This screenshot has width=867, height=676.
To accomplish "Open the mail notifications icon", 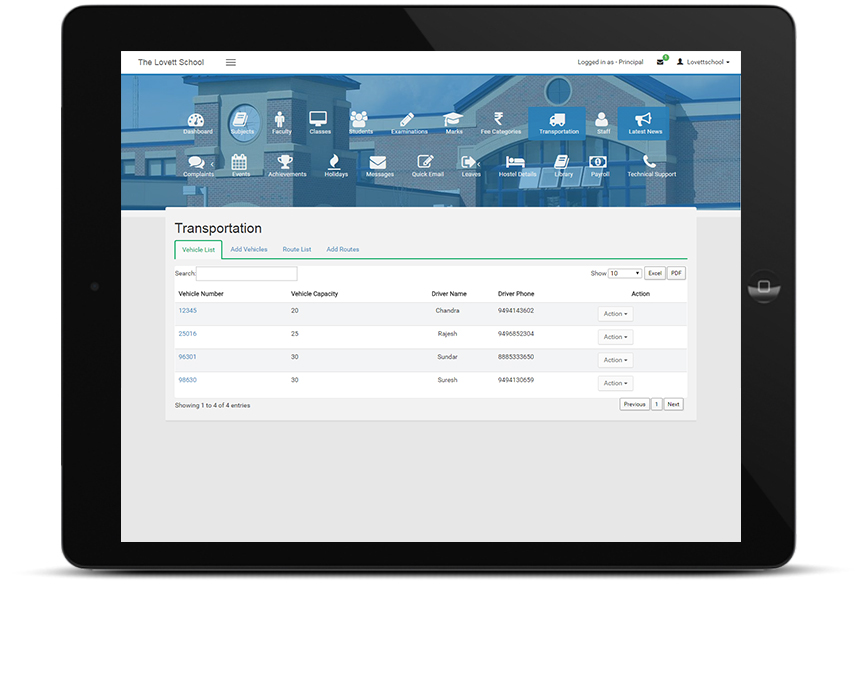I will click(660, 62).
